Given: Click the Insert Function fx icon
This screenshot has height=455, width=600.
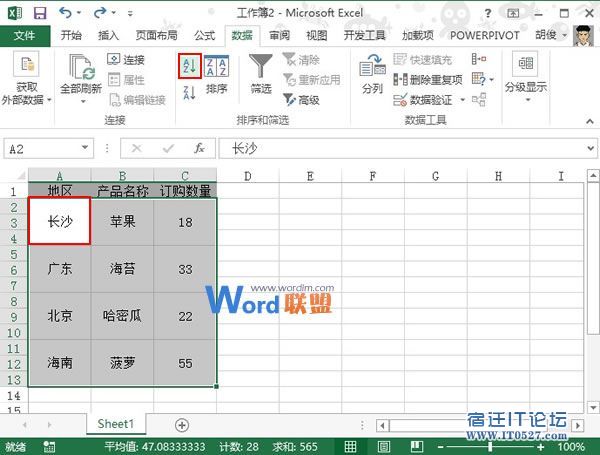Looking at the screenshot, I should point(199,148).
